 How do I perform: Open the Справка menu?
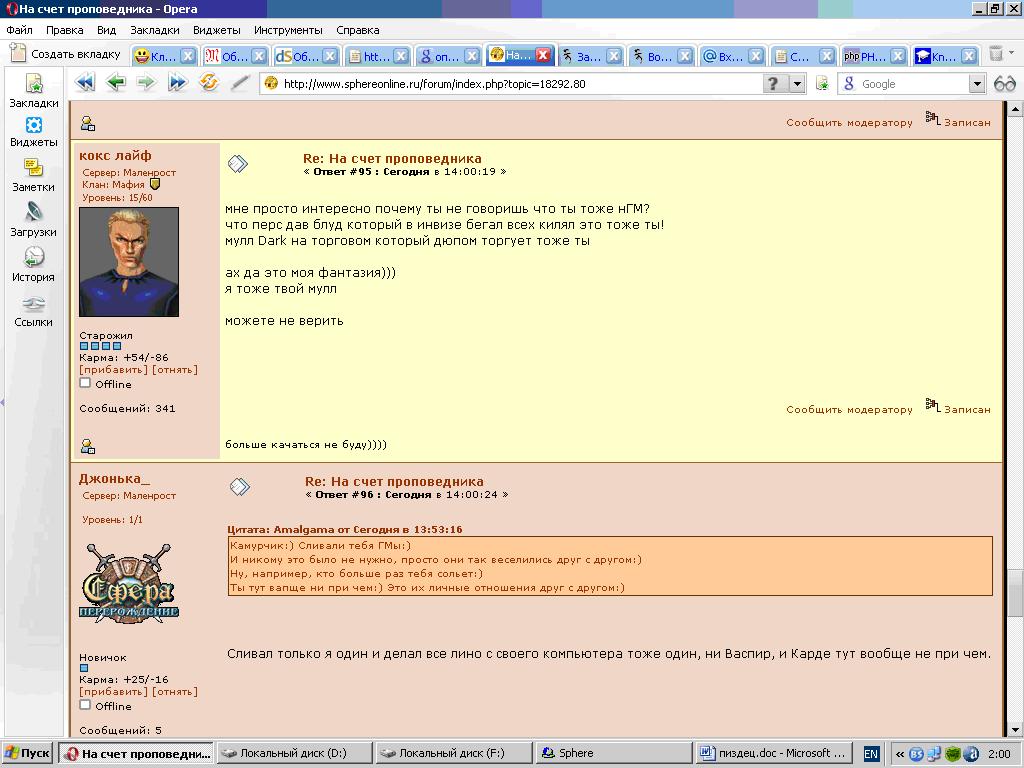point(357,30)
